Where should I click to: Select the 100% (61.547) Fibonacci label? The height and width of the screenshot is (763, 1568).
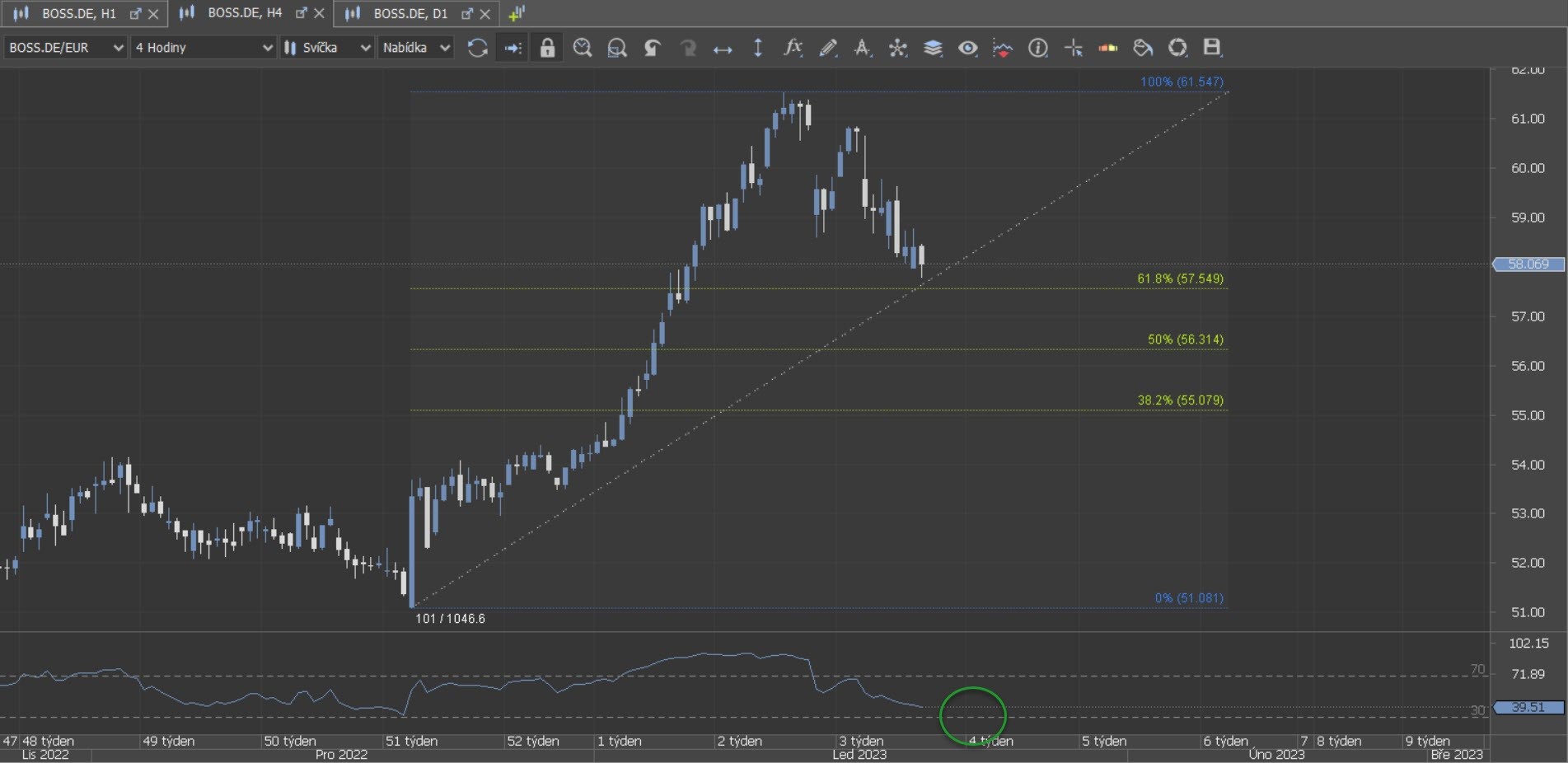coord(1182,82)
